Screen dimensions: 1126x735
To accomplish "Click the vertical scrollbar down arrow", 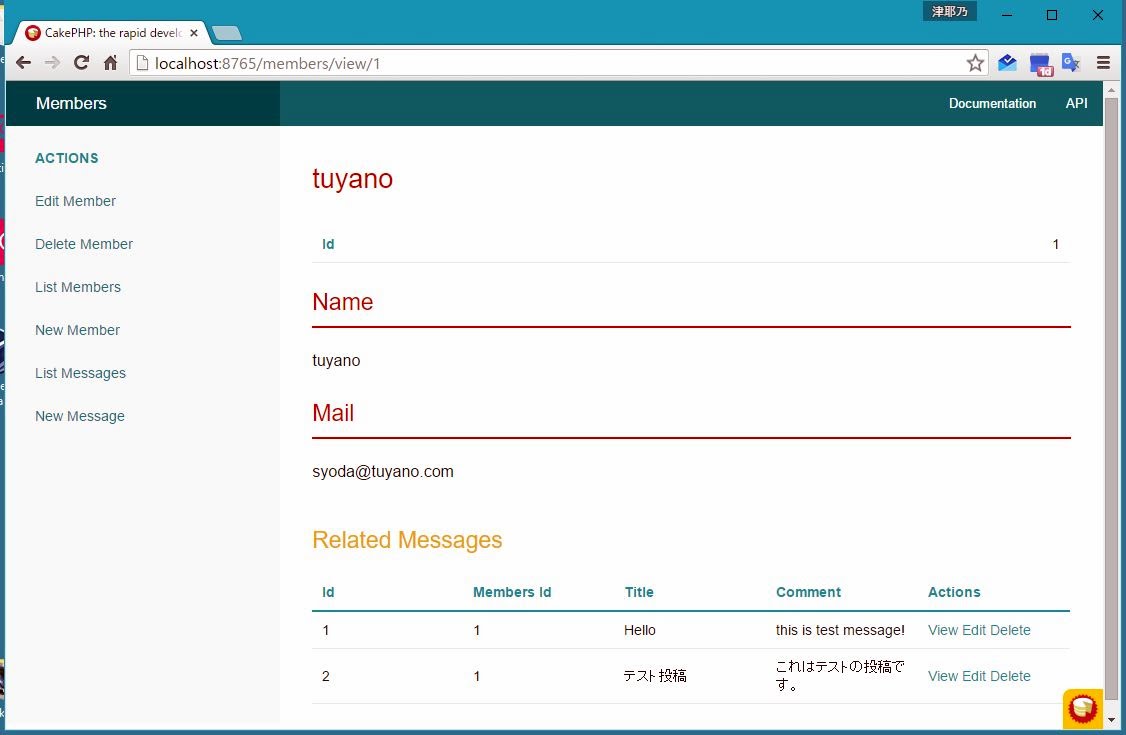I will (x=1111, y=718).
